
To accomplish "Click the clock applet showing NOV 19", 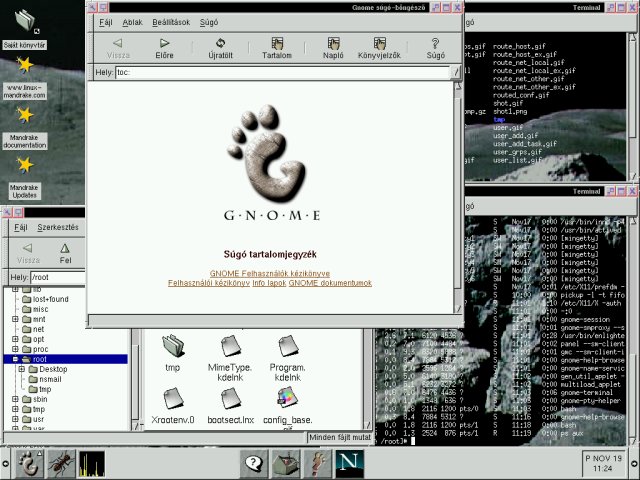I will coord(603,464).
